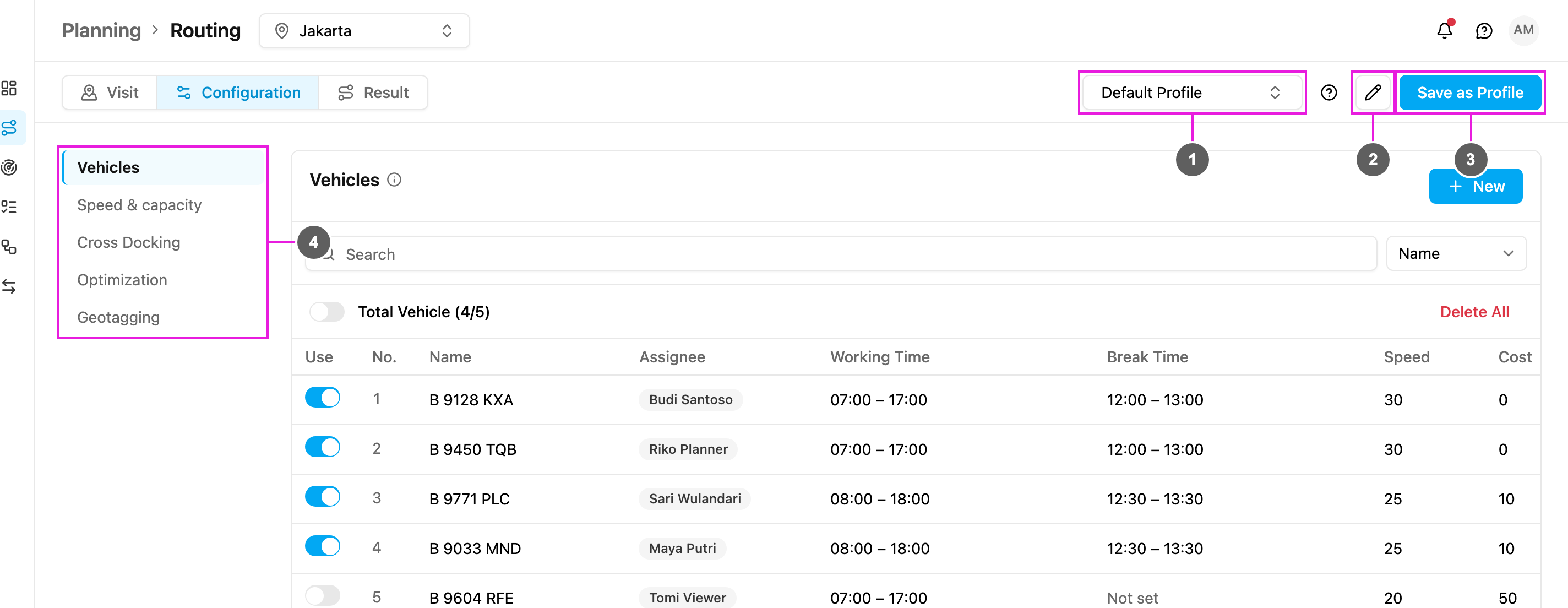Click the pencil edit profile icon

tap(1373, 93)
